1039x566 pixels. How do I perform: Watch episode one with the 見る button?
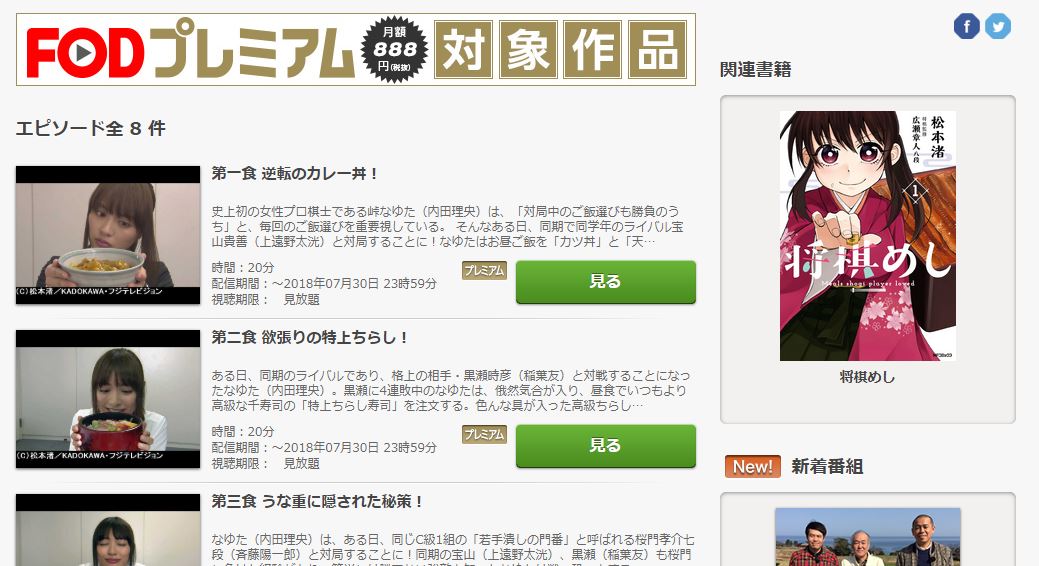tap(606, 282)
